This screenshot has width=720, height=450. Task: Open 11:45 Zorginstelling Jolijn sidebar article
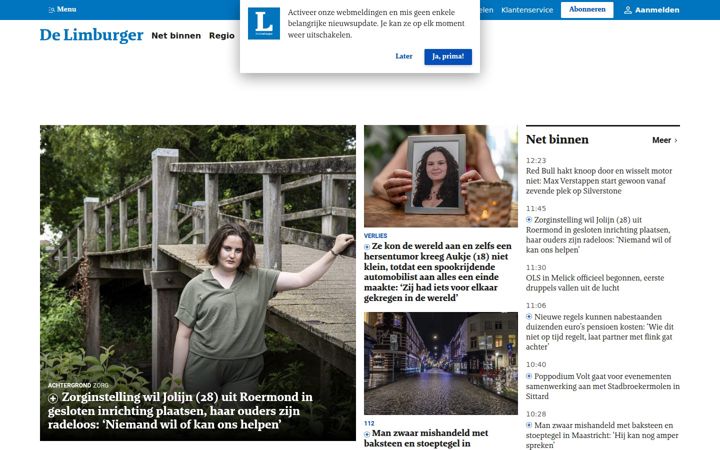tap(598, 235)
